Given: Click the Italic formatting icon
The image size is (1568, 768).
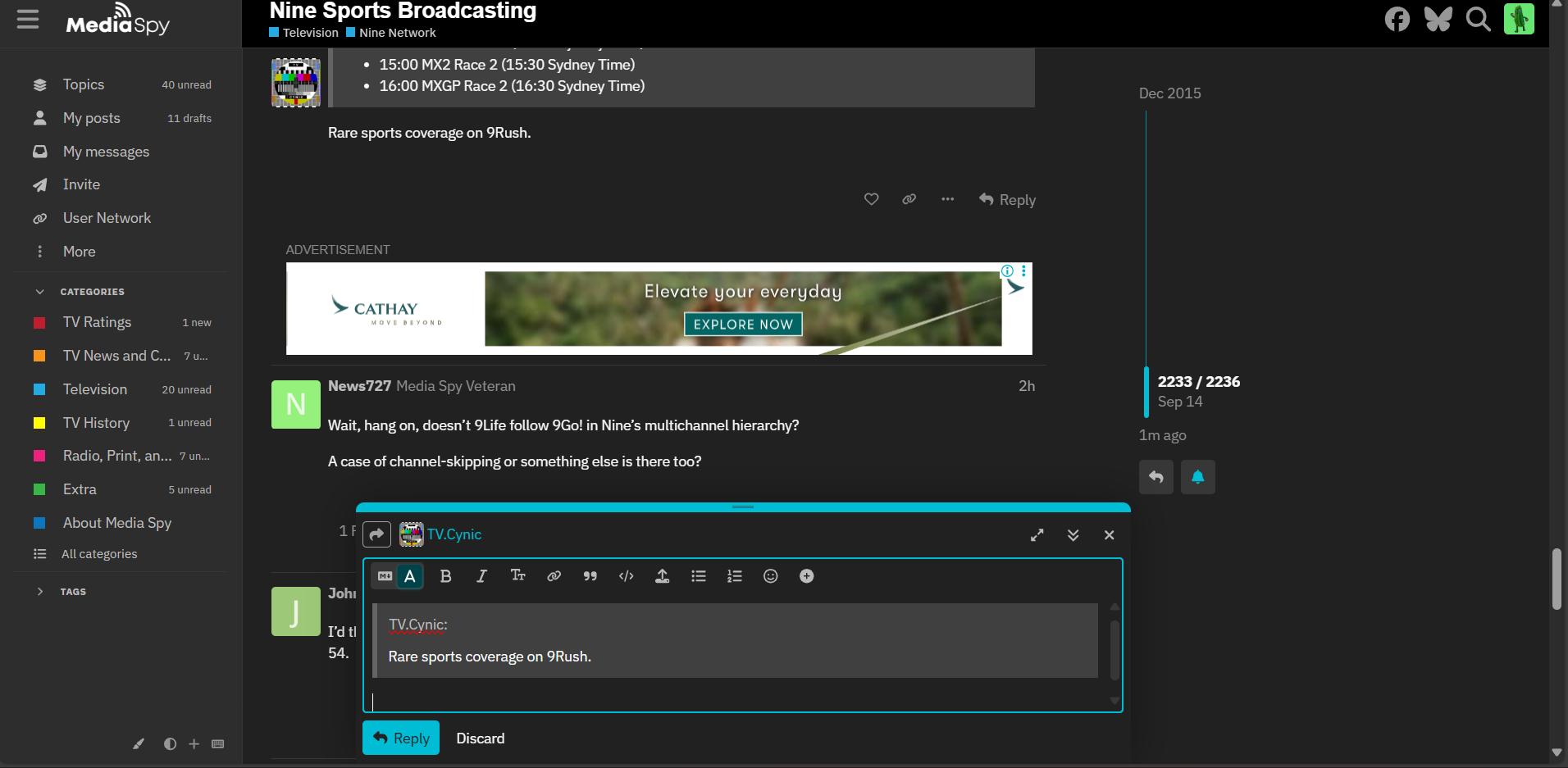Looking at the screenshot, I should pos(481,576).
